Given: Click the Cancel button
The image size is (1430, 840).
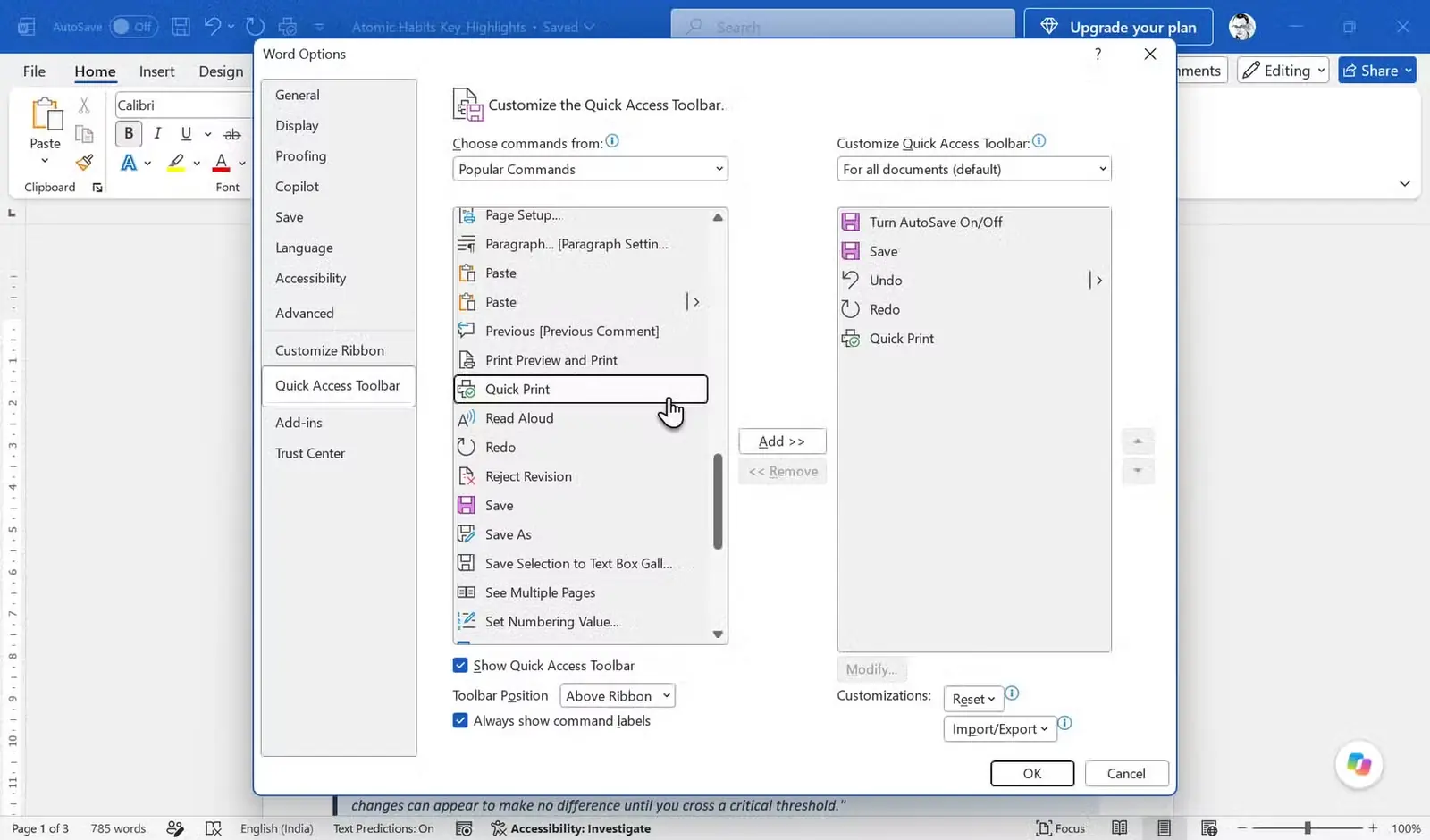Looking at the screenshot, I should point(1126,774).
